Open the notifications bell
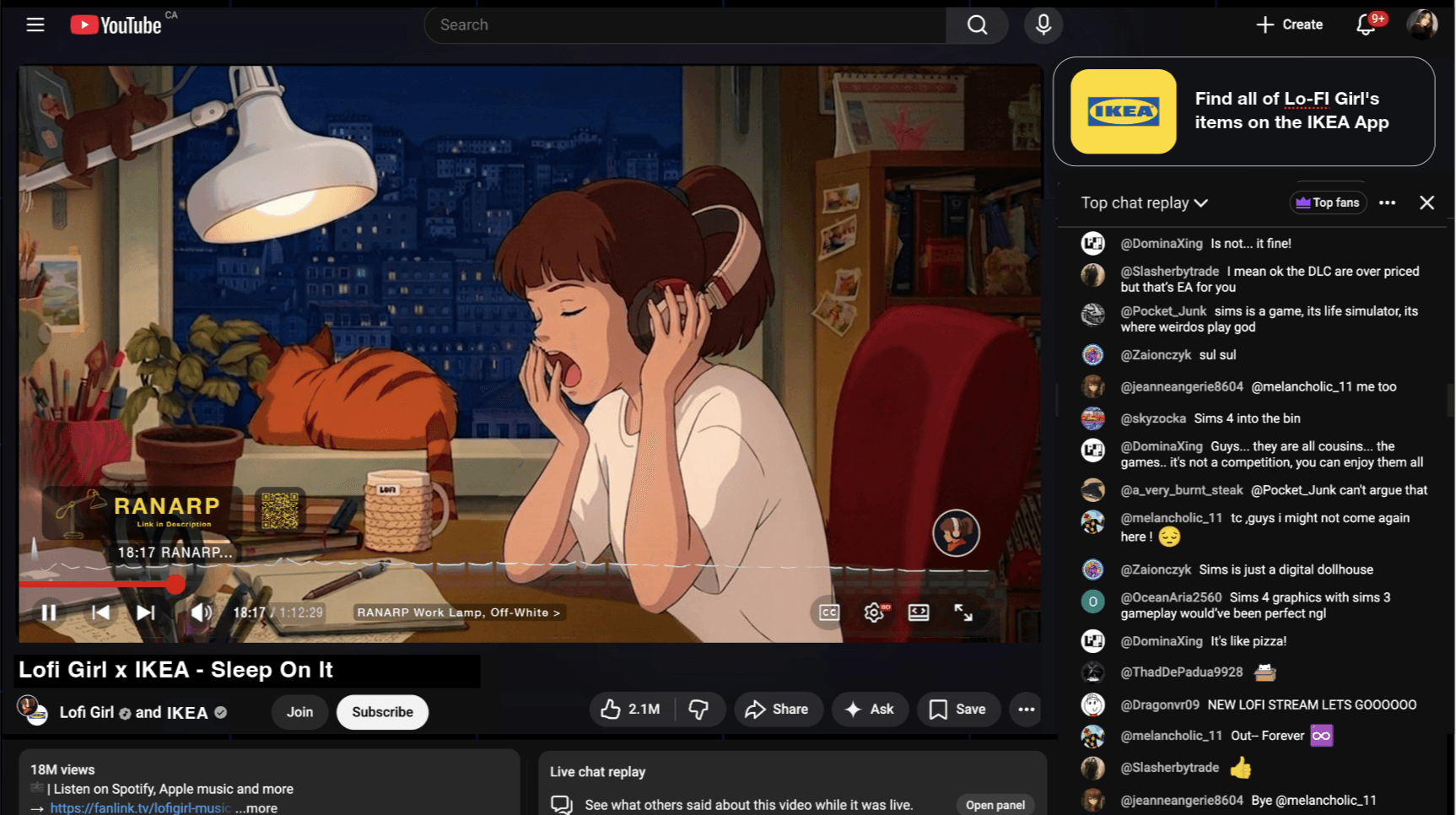 [1367, 24]
